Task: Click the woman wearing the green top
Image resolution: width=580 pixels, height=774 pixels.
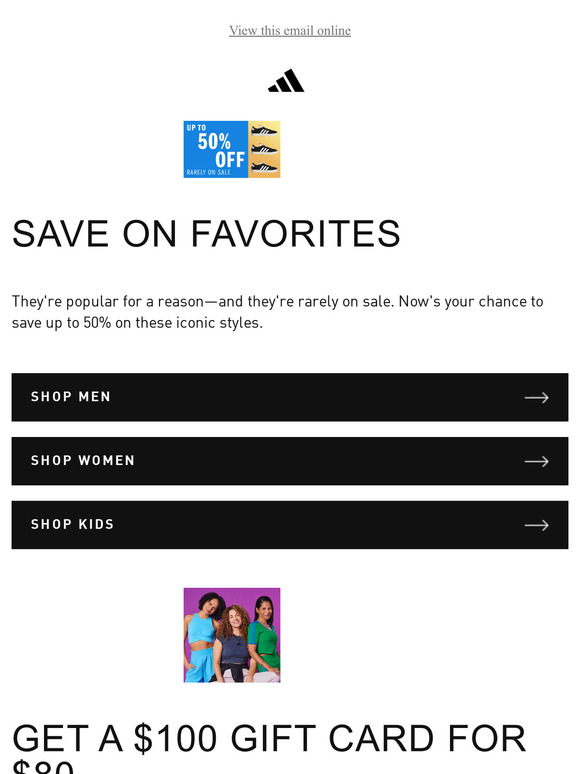Action: pos(265,639)
